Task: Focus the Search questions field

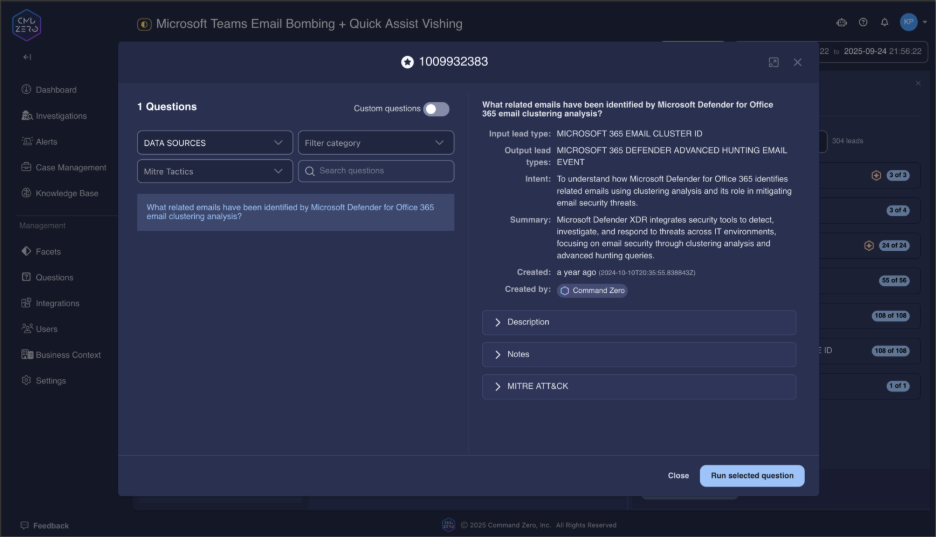Action: click(376, 171)
